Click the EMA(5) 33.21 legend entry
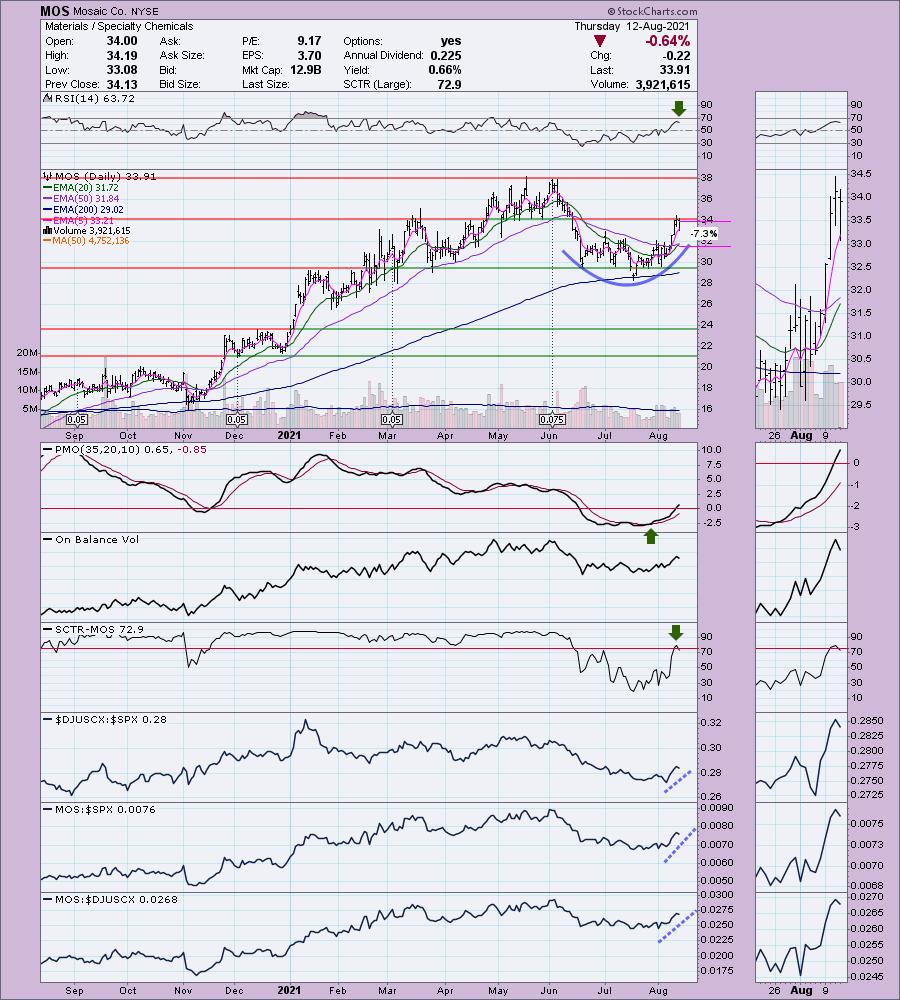The height and width of the screenshot is (1000, 900). (78, 221)
